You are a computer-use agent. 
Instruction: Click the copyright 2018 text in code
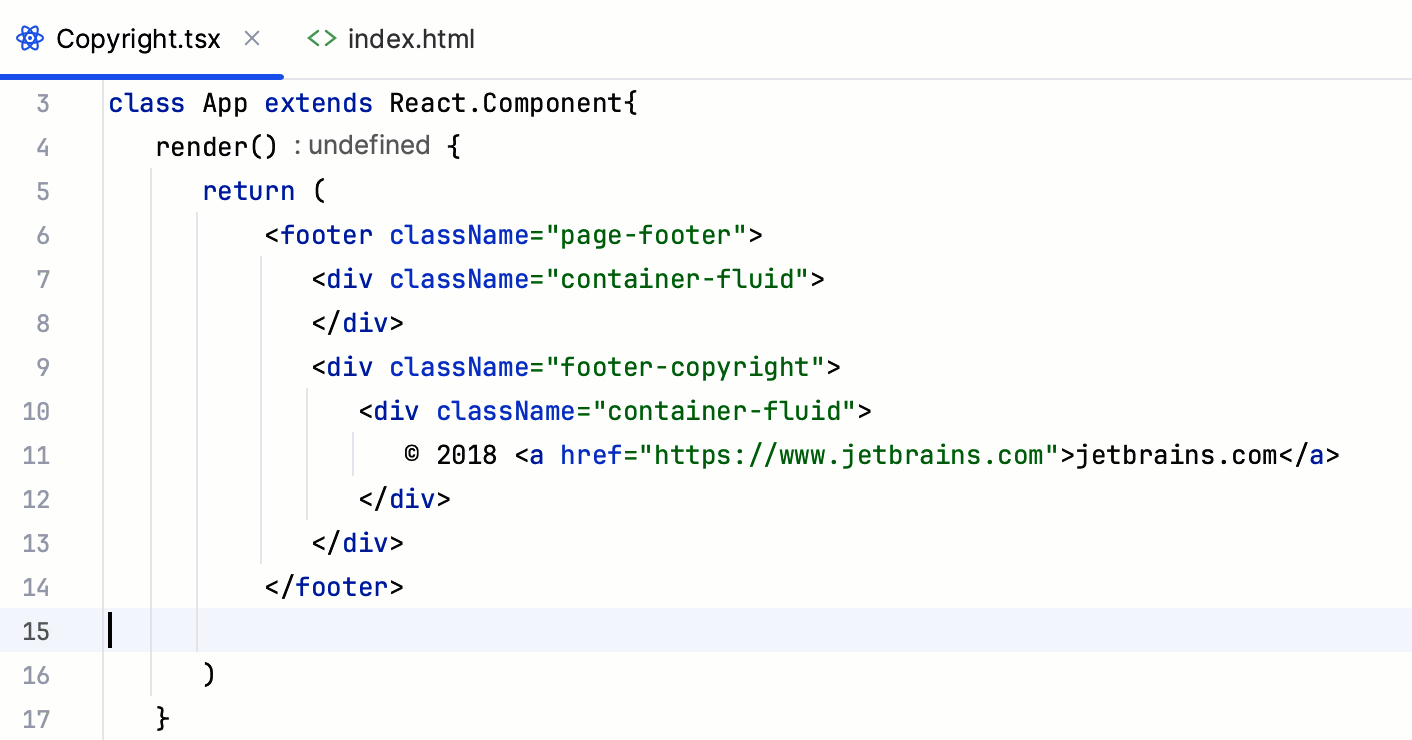[450, 455]
